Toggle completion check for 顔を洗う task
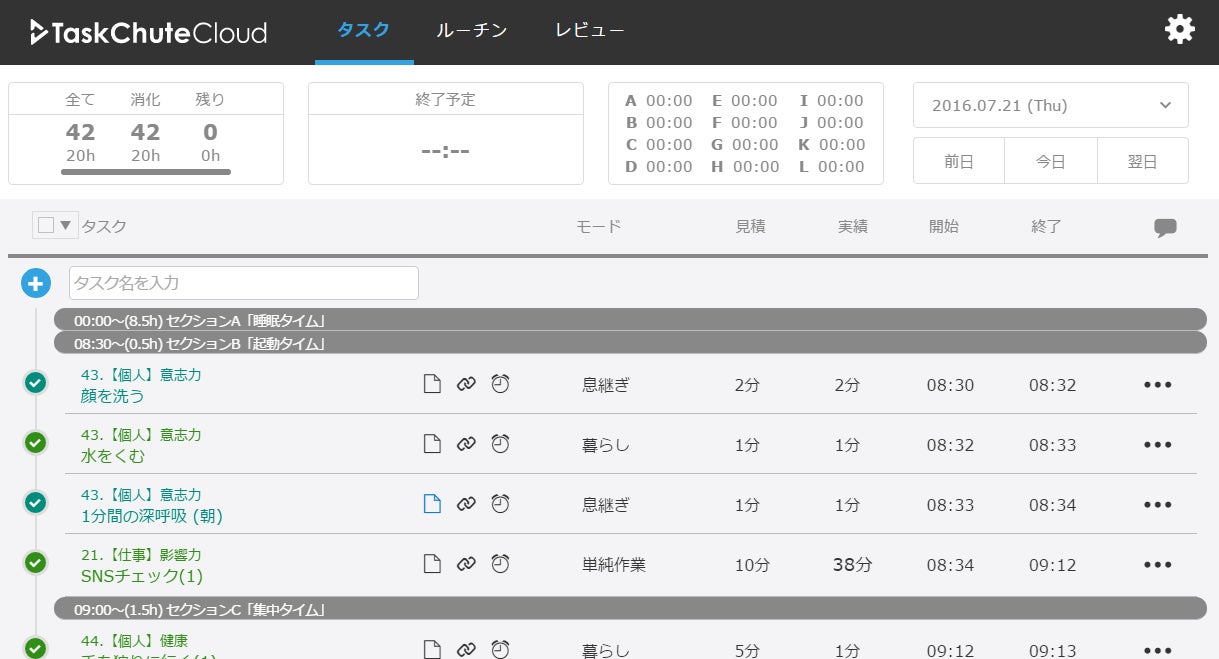 pos(35,382)
